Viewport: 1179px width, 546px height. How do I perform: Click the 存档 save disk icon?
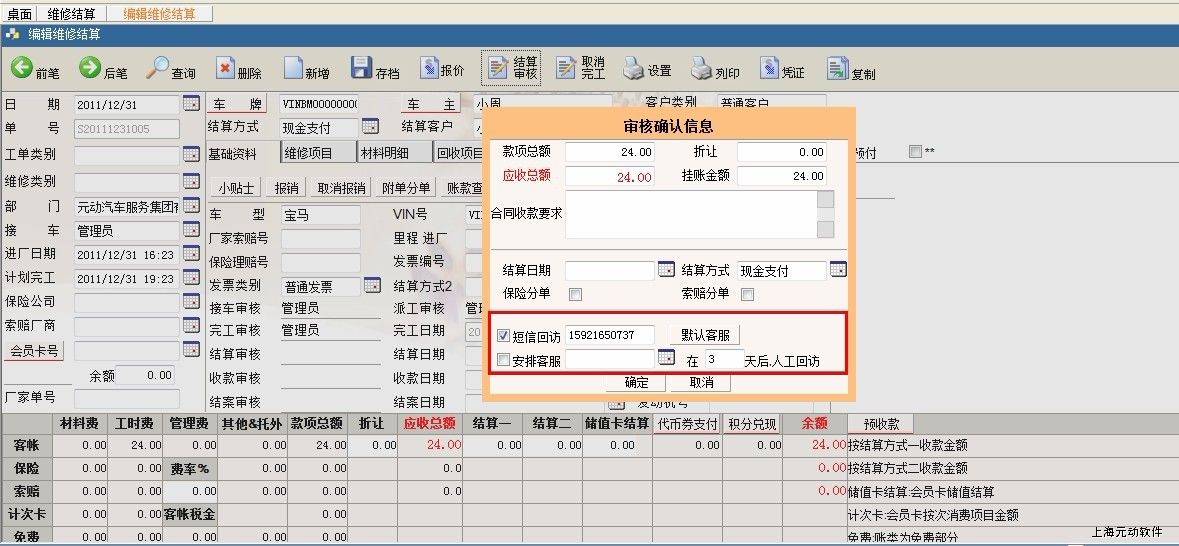(x=362, y=68)
